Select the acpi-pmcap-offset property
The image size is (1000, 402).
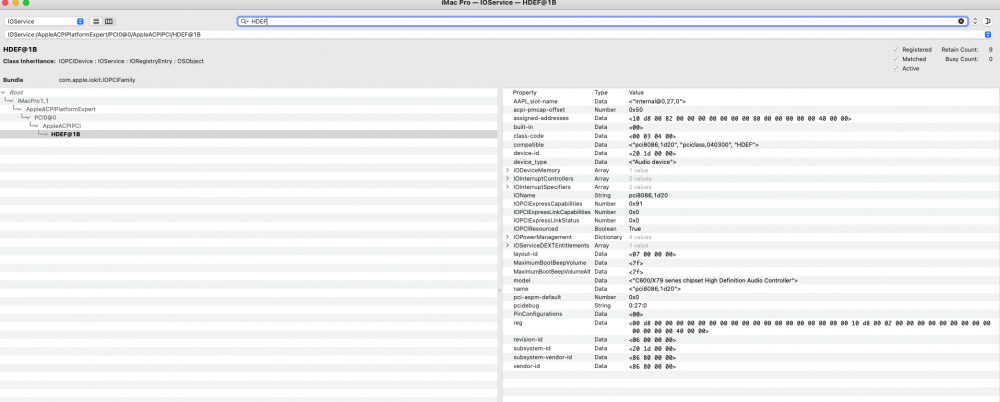coord(751,110)
